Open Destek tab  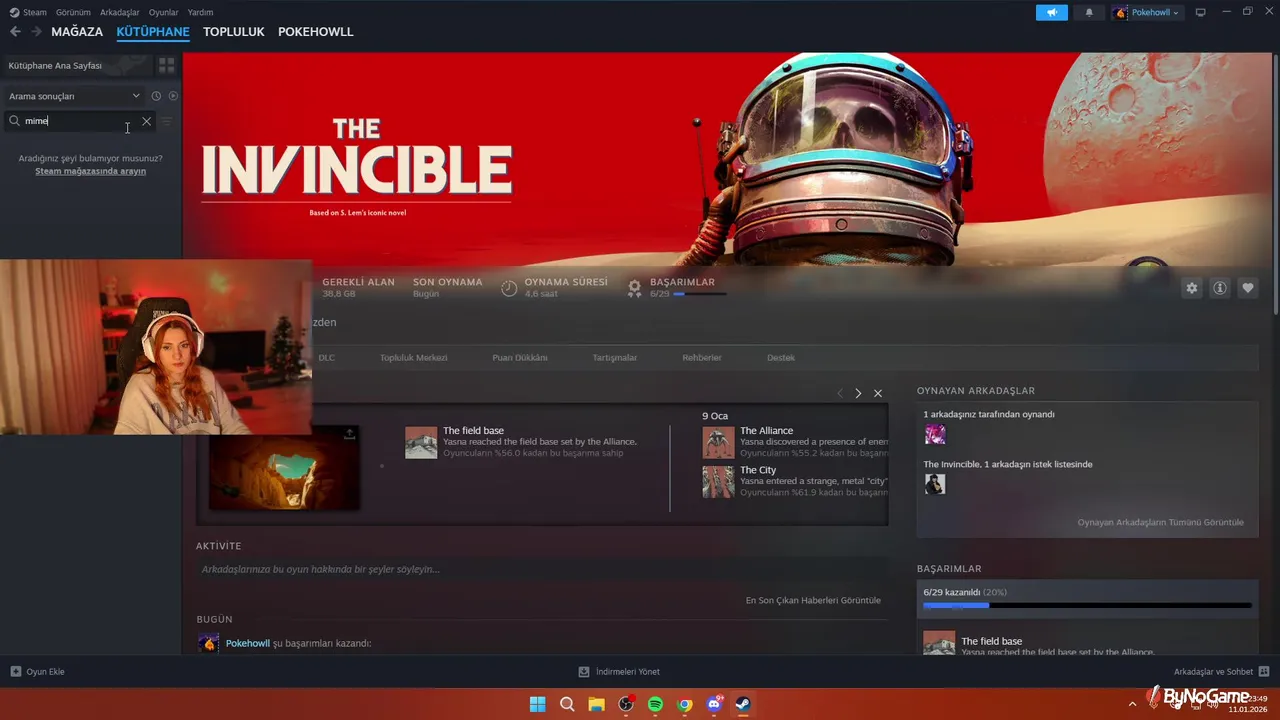[781, 358]
